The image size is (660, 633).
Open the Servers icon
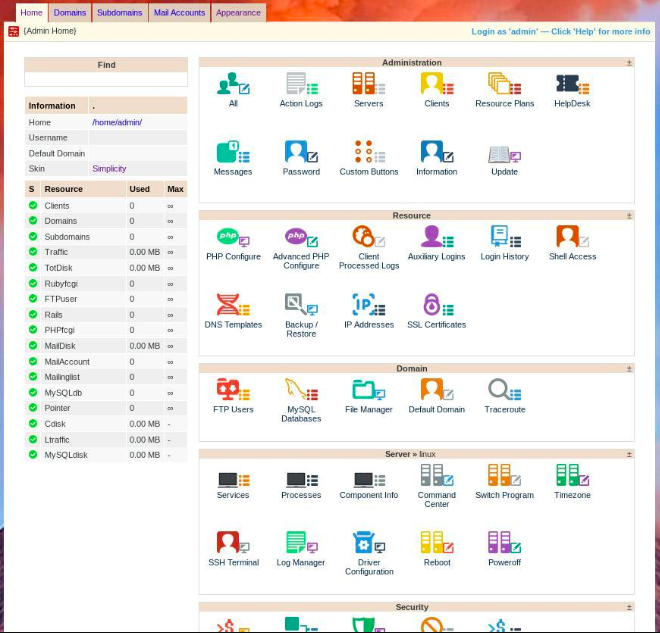coord(369,84)
